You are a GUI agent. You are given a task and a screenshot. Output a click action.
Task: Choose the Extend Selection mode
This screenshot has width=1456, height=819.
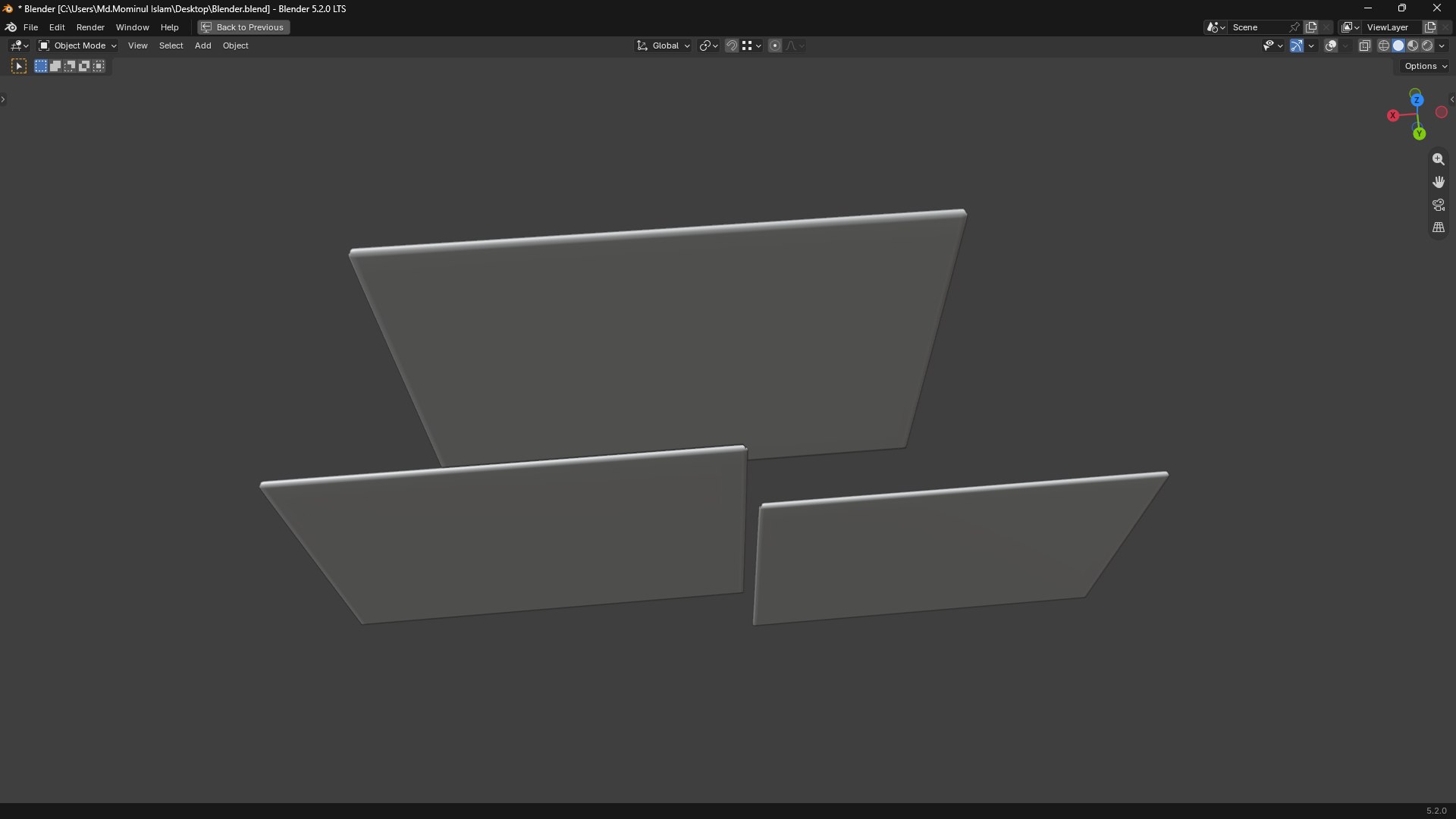55,67
